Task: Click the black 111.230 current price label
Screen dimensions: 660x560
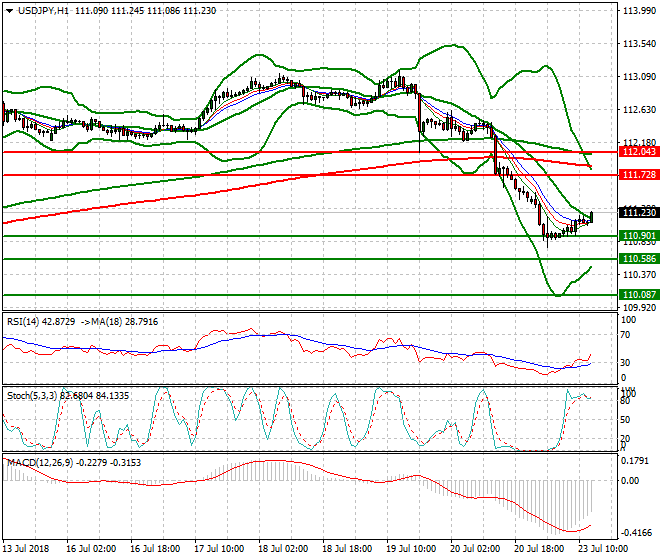Action: click(638, 213)
